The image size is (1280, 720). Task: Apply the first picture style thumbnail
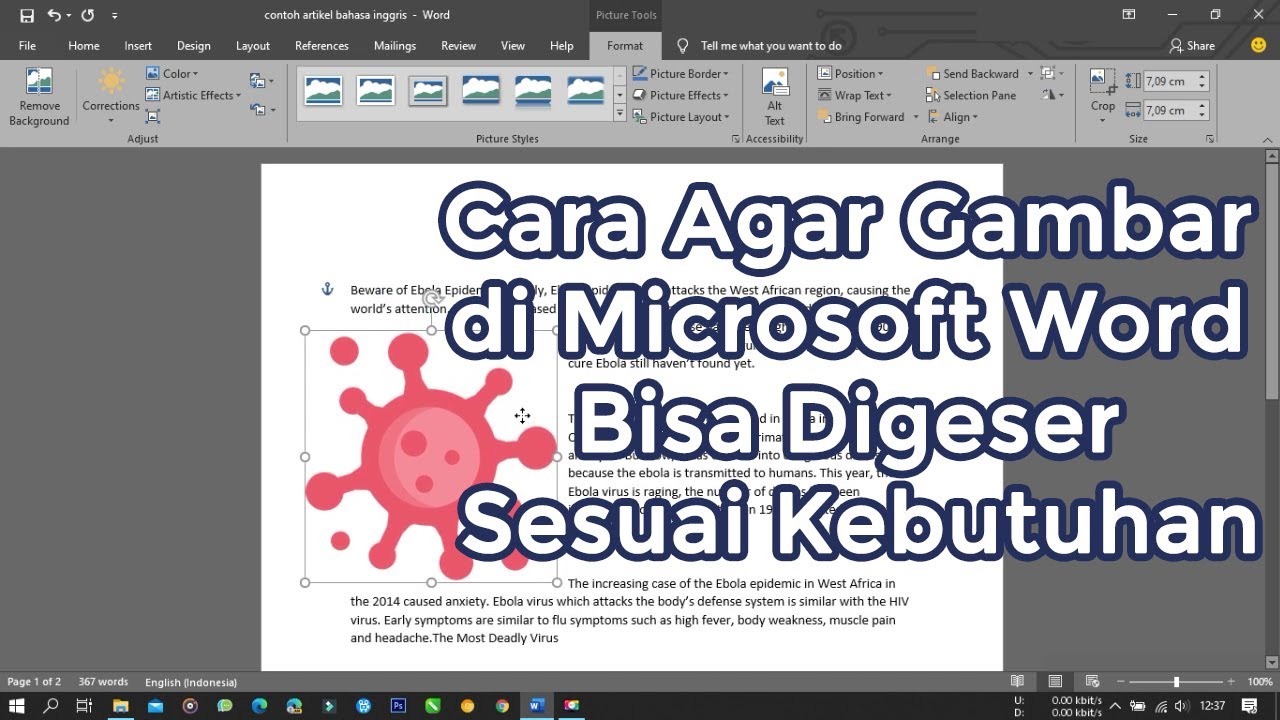[323, 91]
